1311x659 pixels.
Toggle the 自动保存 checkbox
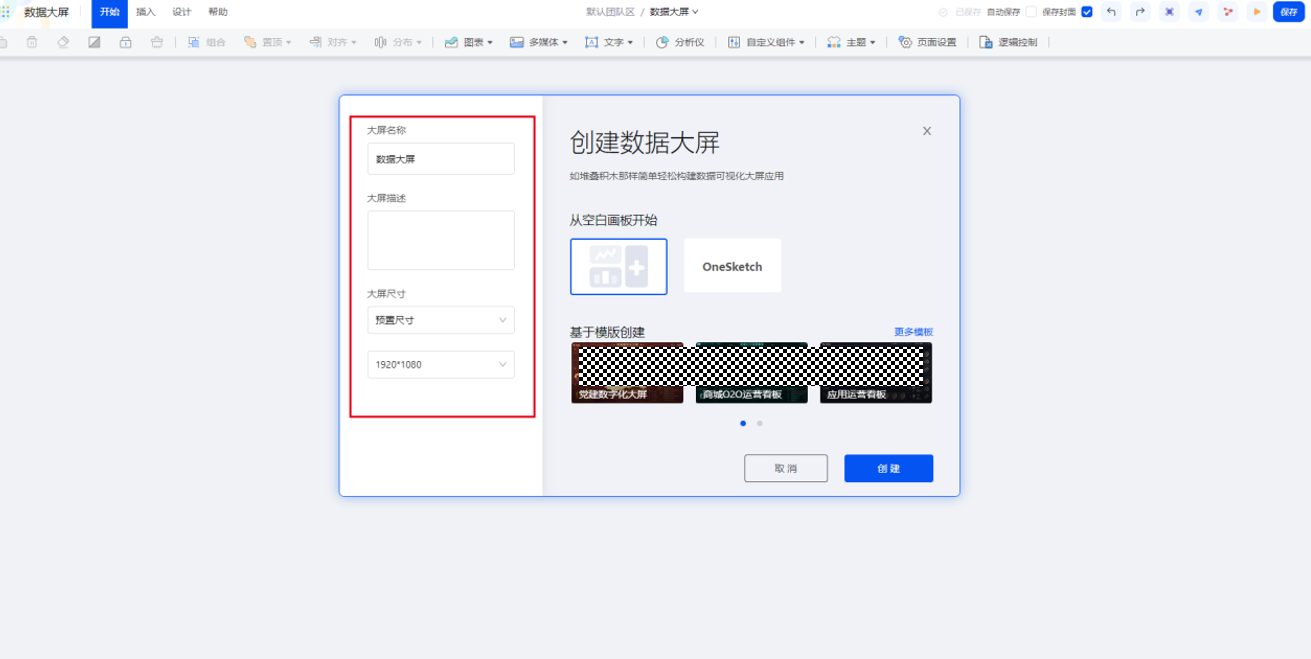click(1031, 12)
